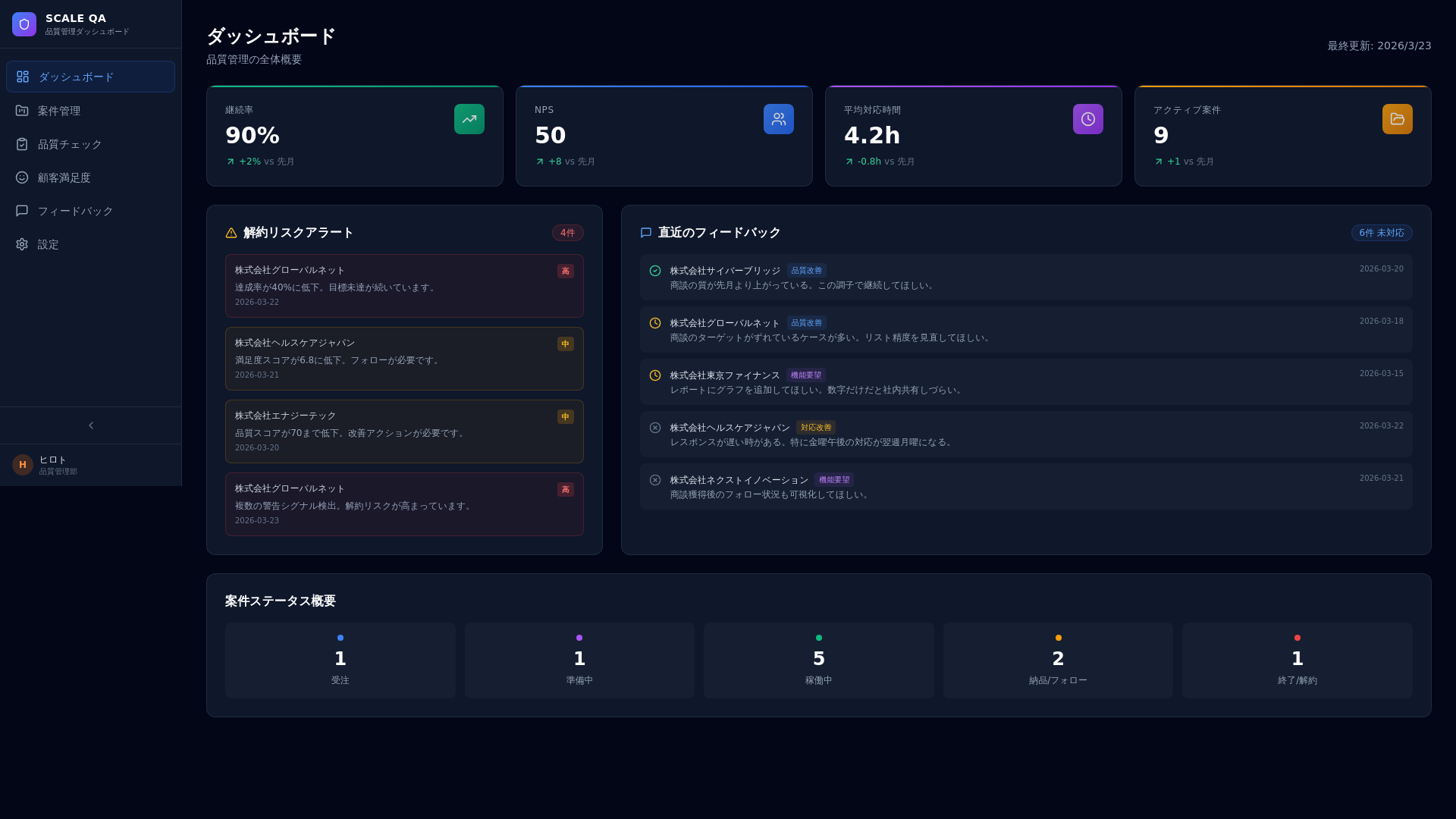Image resolution: width=1456 pixels, height=819 pixels.
Task: Click the 高 badge on the 2026-03-22 alert
Action: point(566,271)
